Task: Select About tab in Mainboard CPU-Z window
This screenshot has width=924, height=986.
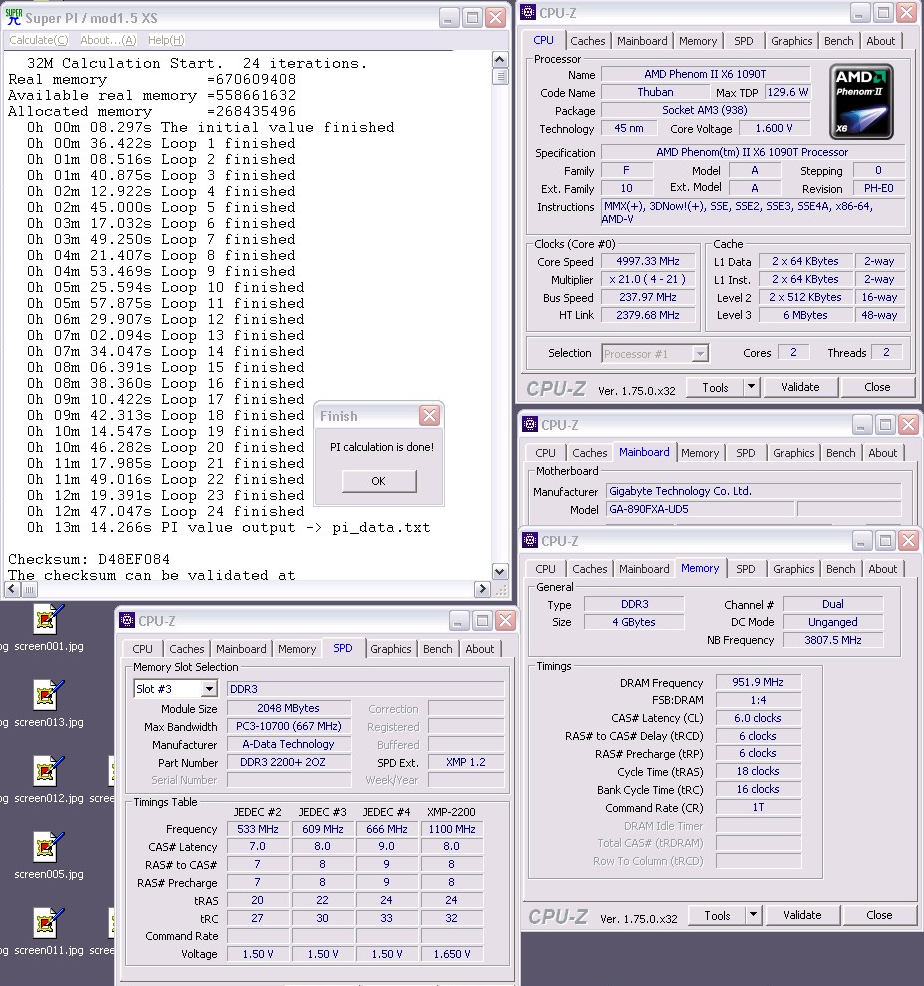Action: click(882, 453)
